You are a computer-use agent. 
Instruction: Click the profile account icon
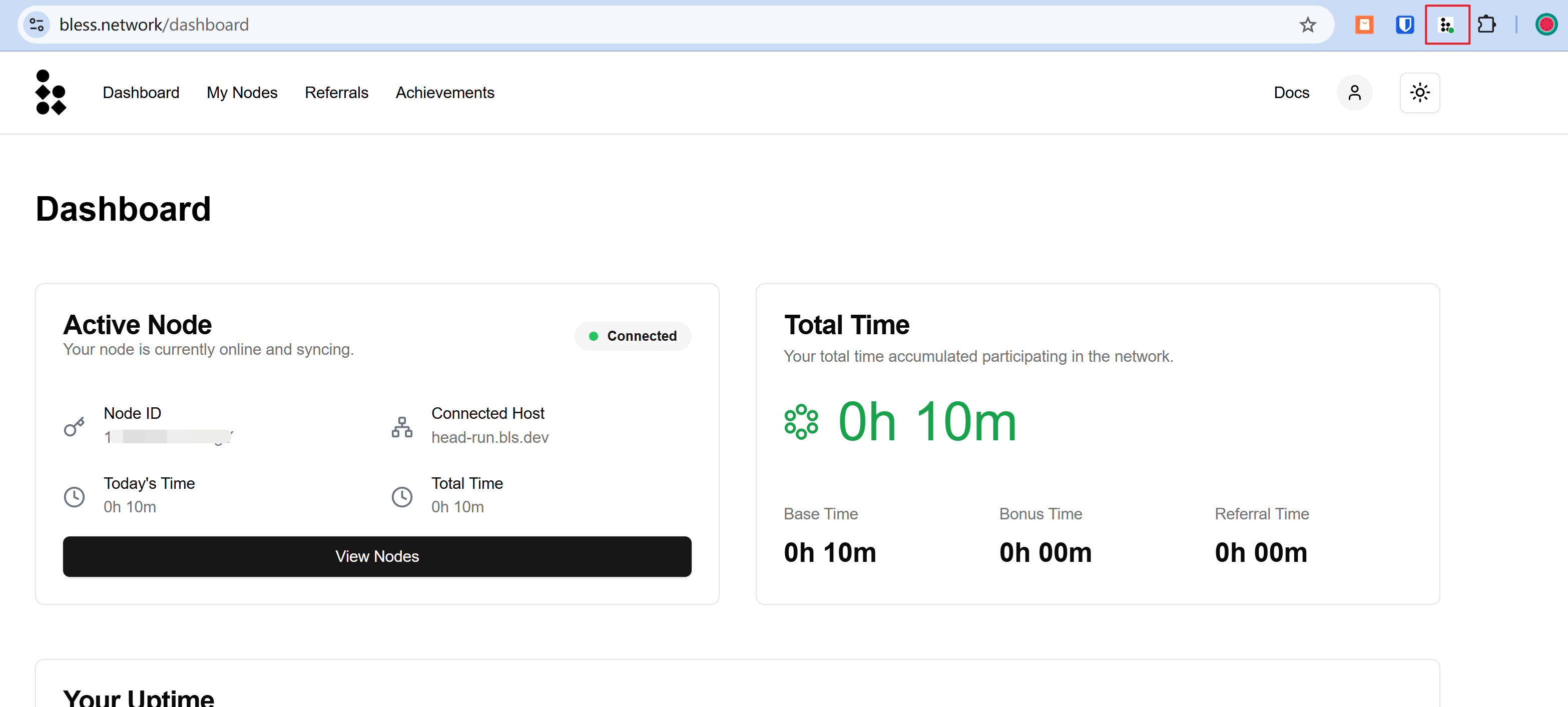click(x=1355, y=93)
